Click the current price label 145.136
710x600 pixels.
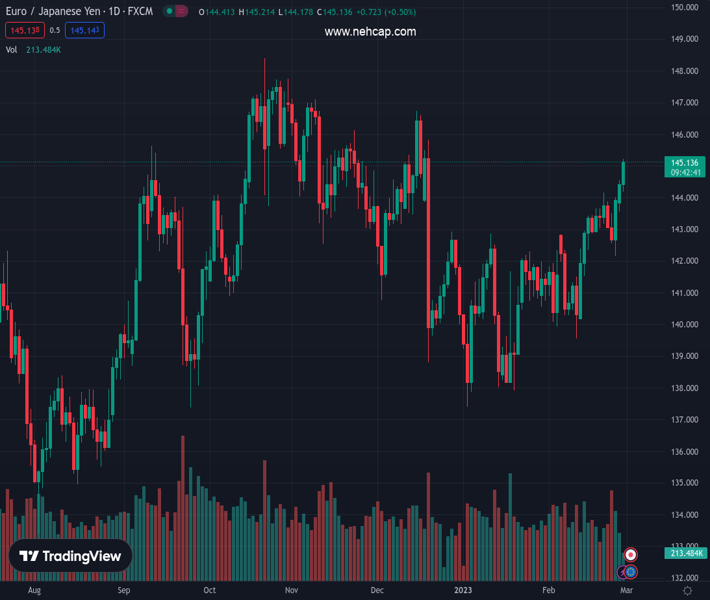(x=685, y=162)
